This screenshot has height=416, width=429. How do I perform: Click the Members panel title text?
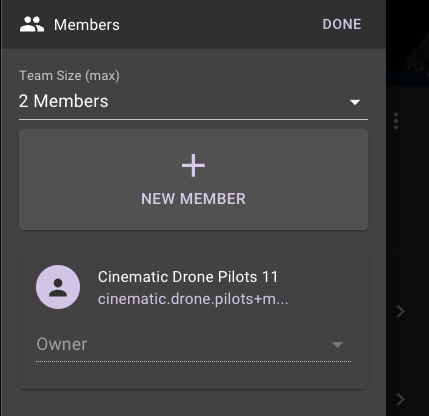[87, 25]
